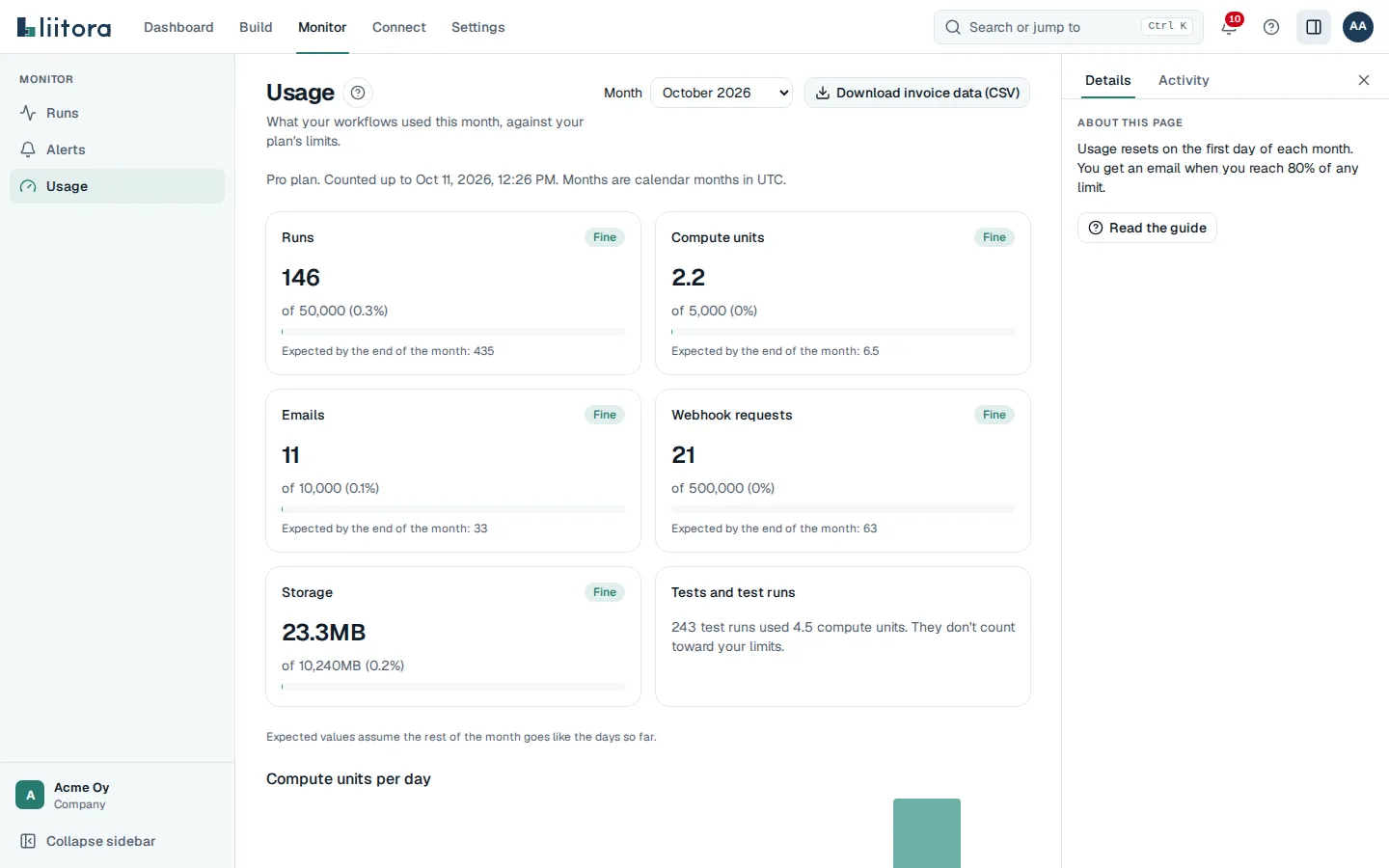This screenshot has width=1389, height=868.
Task: Click the Compute units progress bar
Action: 843,332
